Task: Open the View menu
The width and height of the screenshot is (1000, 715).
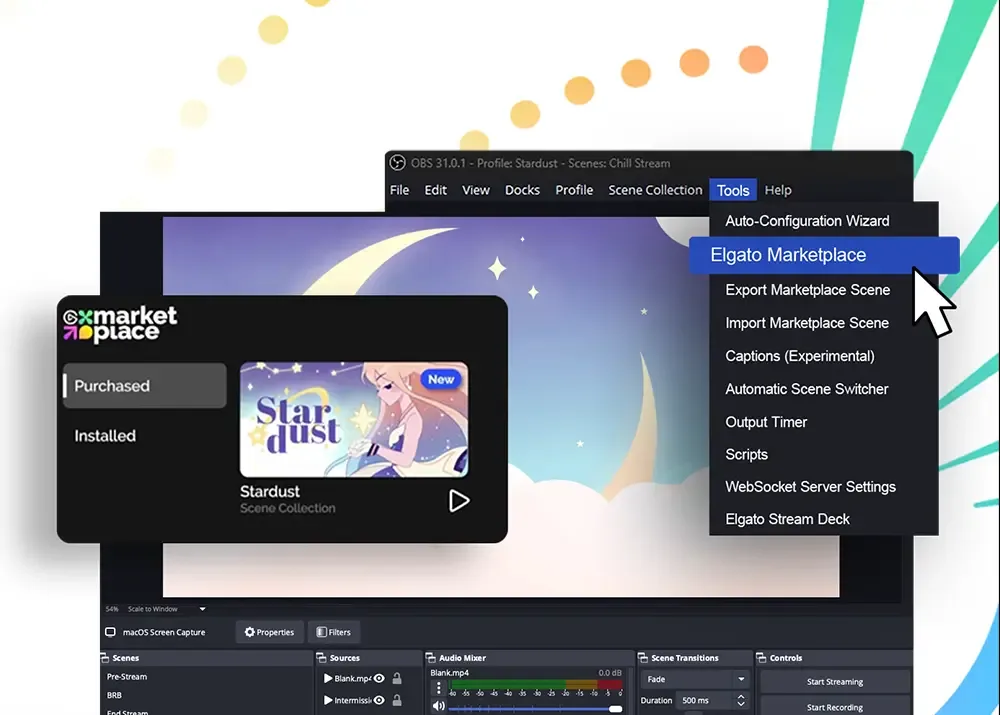Action: 476,190
